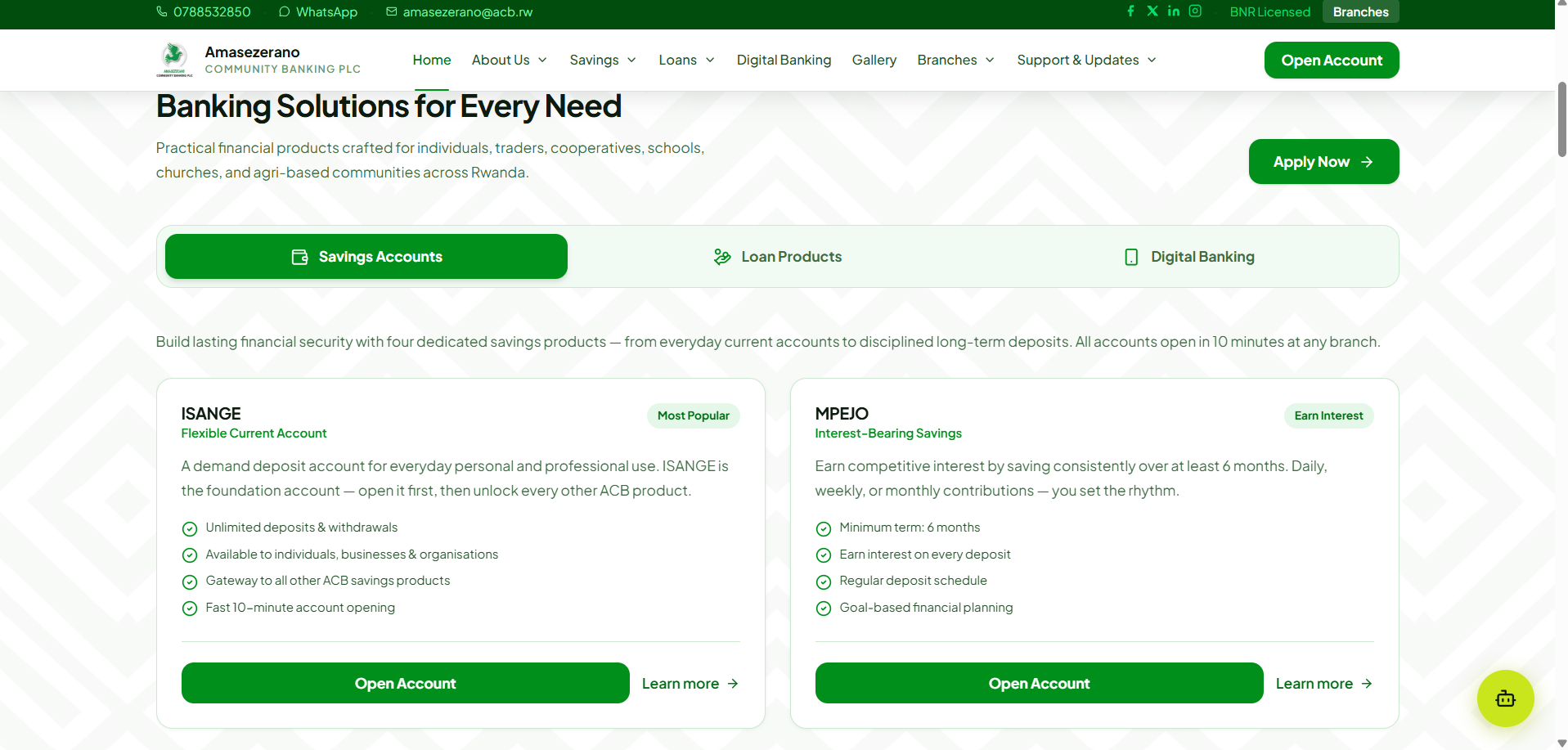The width and height of the screenshot is (1568, 750).
Task: Open the chatbot assistant bubble
Action: pos(1505,698)
